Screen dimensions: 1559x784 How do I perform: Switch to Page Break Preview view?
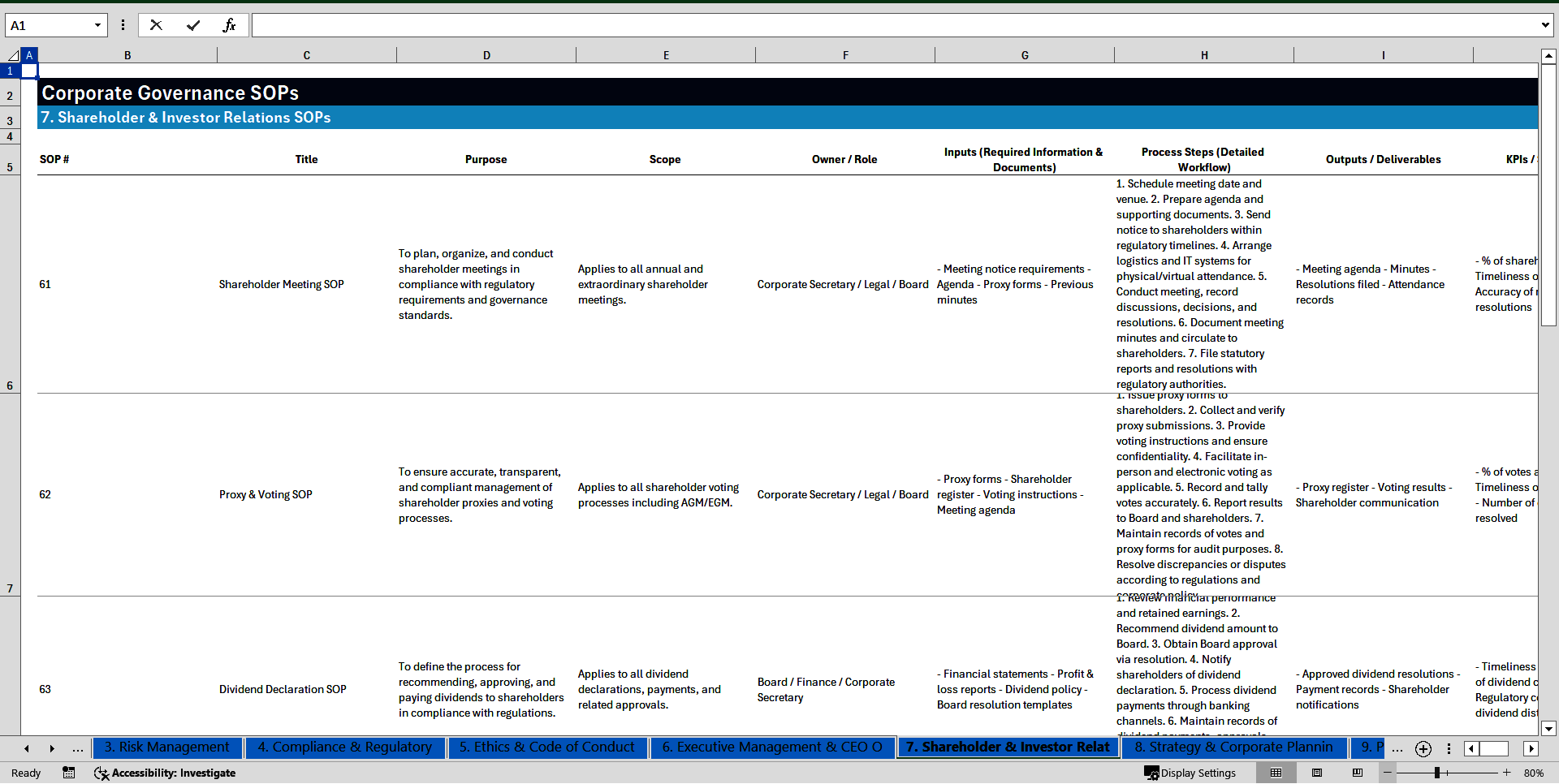point(1358,773)
